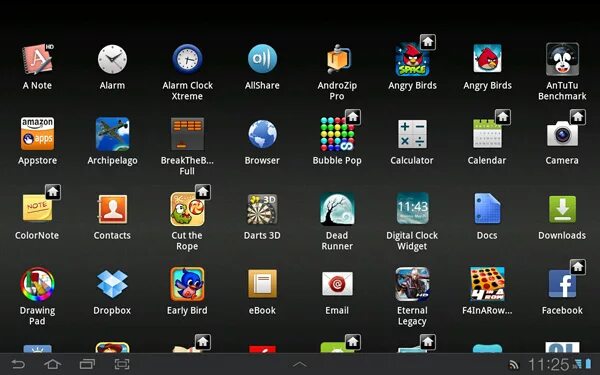
Task: Launch Angry Birds Space
Action: (412, 59)
